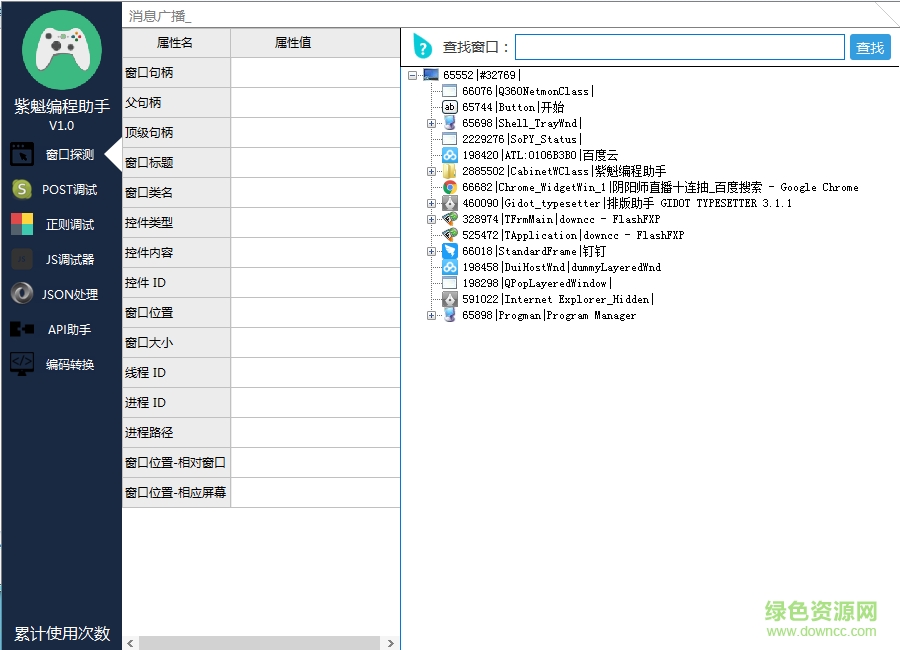This screenshot has height=650, width=900.
Task: Click the Progman row icon
Action: tap(449, 315)
